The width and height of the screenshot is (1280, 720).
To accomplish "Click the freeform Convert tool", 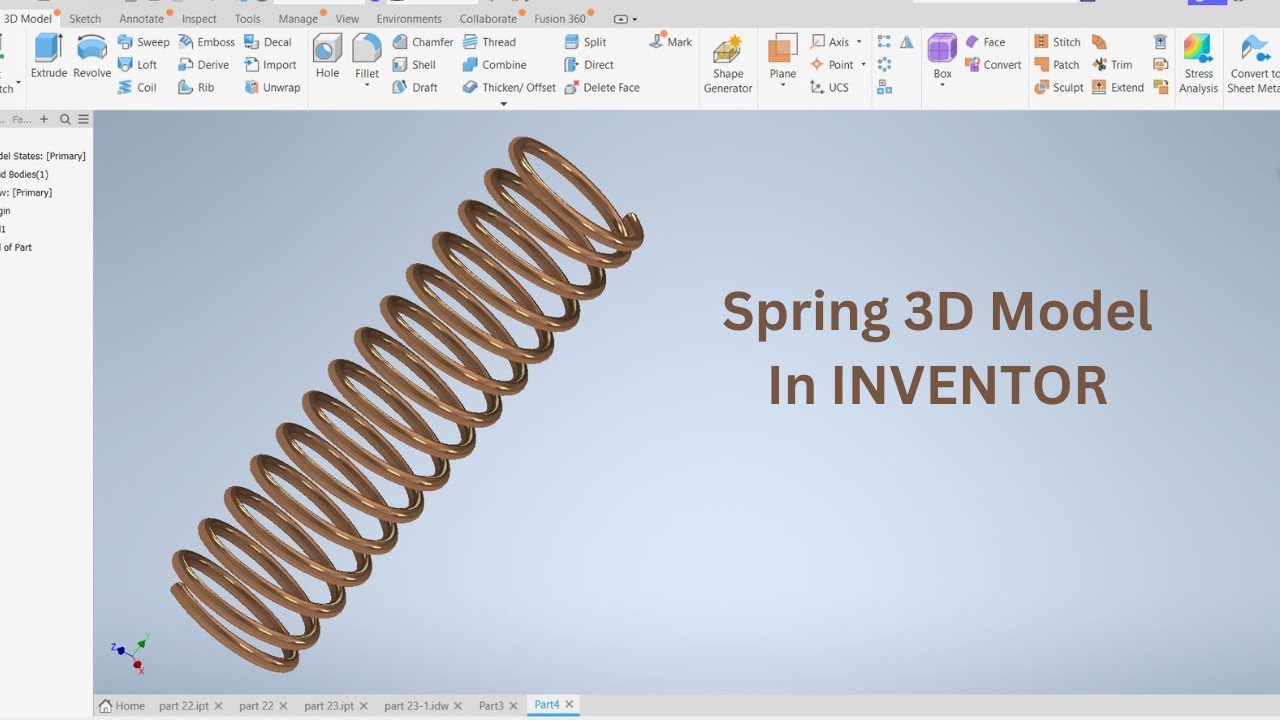I will 993,65.
